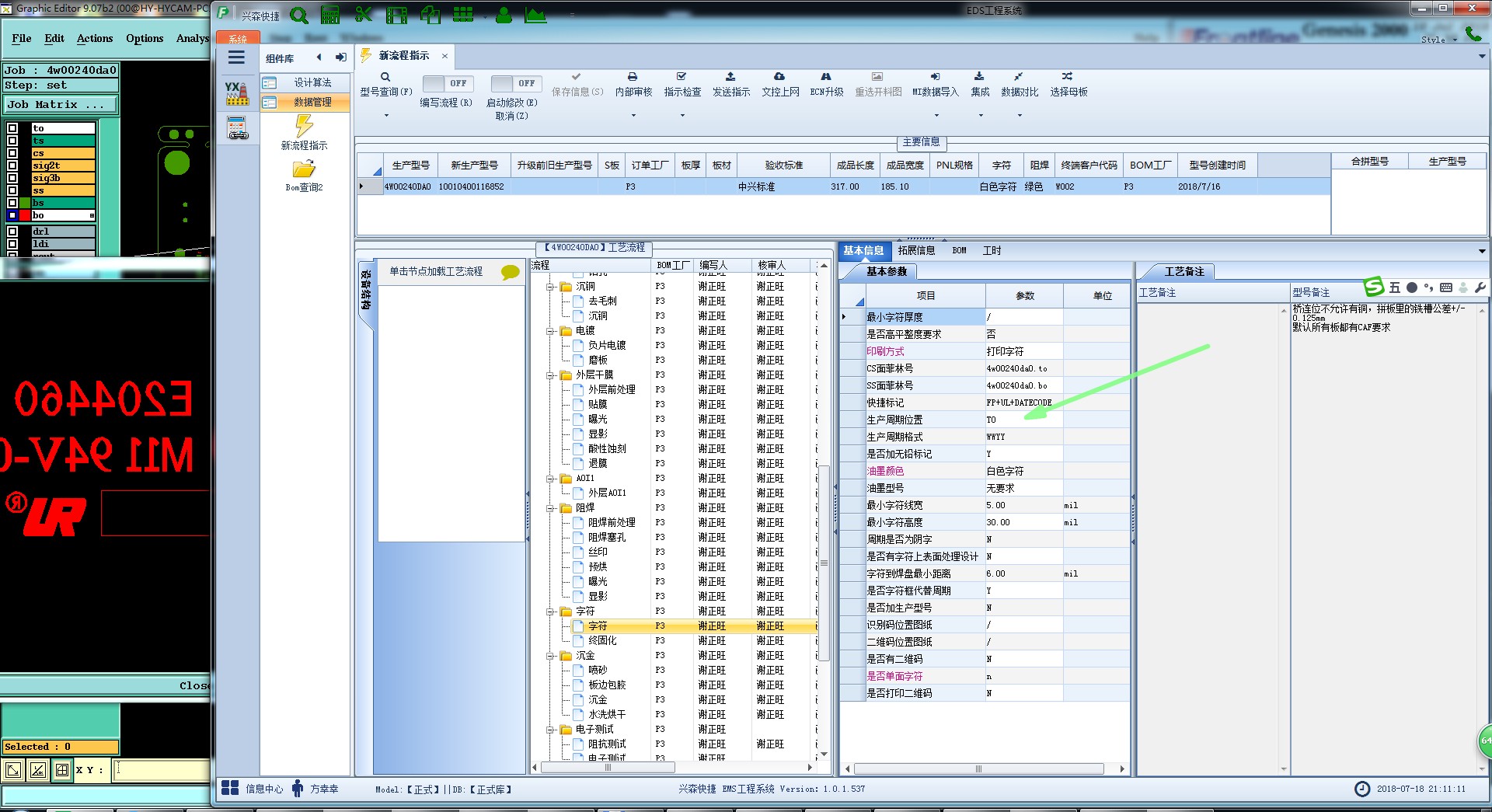The image size is (1492, 812).
Task: Click green phone icon at top right
Action: click(1473, 33)
